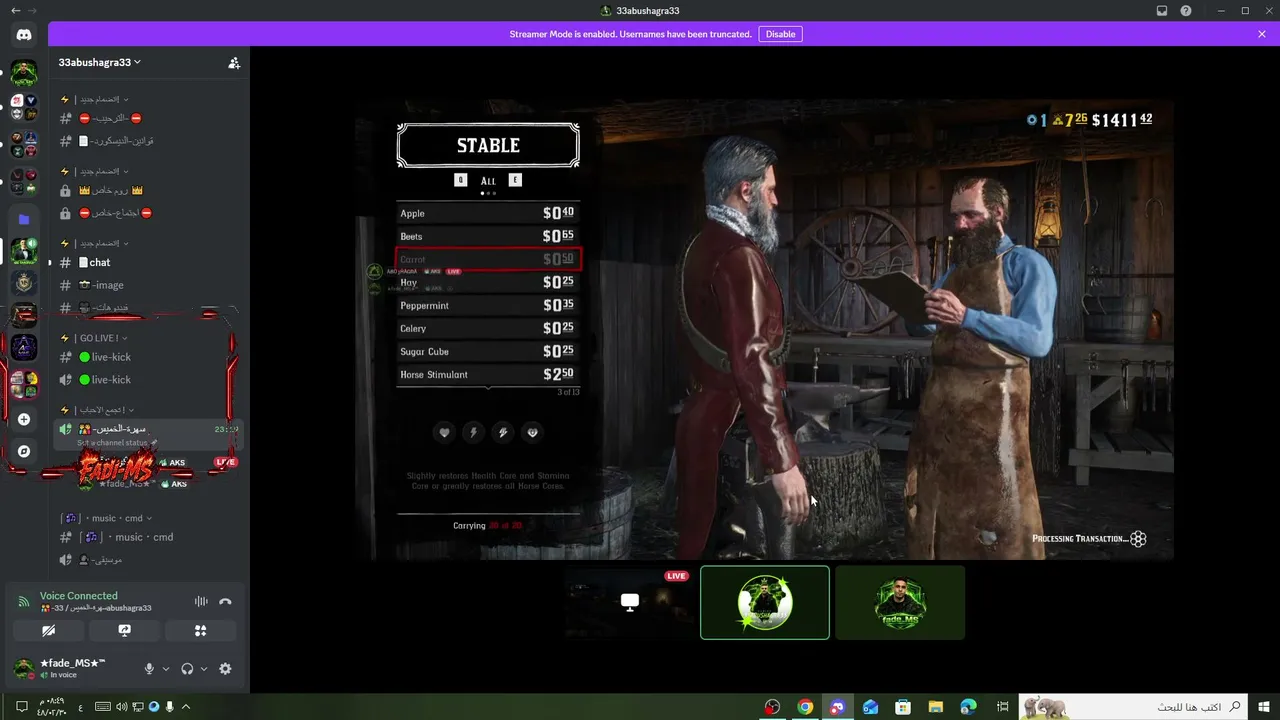Screen dimensions: 1280x720
Task: Select the fade_MS participant tile
Action: (900, 602)
